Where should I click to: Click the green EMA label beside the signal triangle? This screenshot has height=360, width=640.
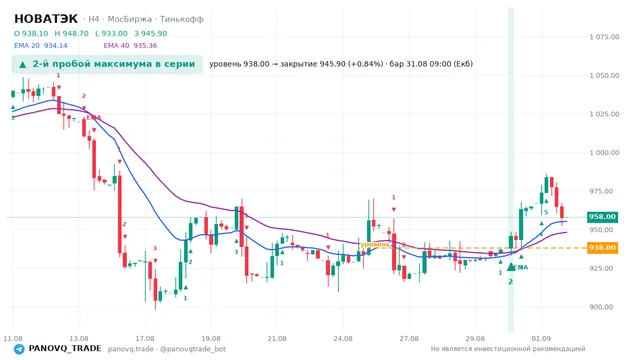(x=522, y=267)
